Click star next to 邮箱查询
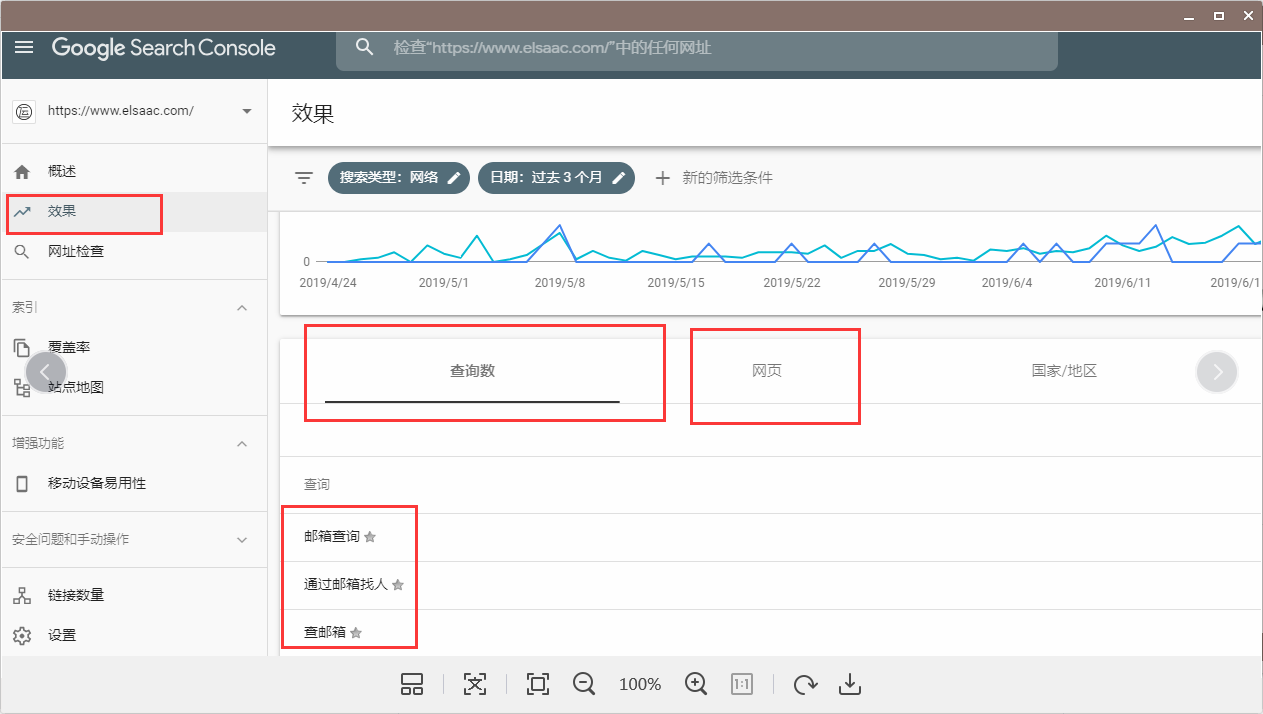Screen dimensions: 1263x714 (370, 537)
